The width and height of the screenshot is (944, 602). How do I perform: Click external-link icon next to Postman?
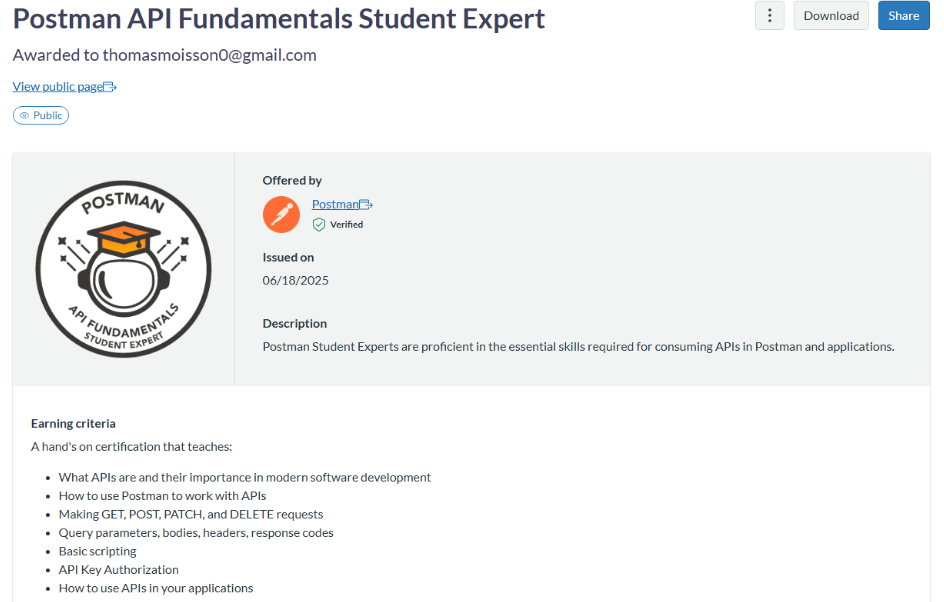click(x=366, y=204)
